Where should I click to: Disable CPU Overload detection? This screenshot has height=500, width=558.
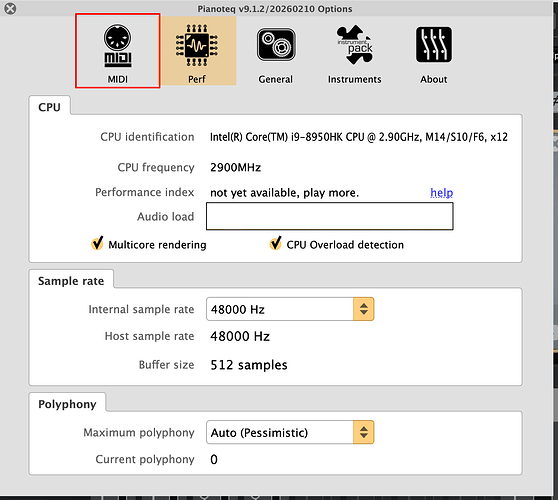[275, 244]
